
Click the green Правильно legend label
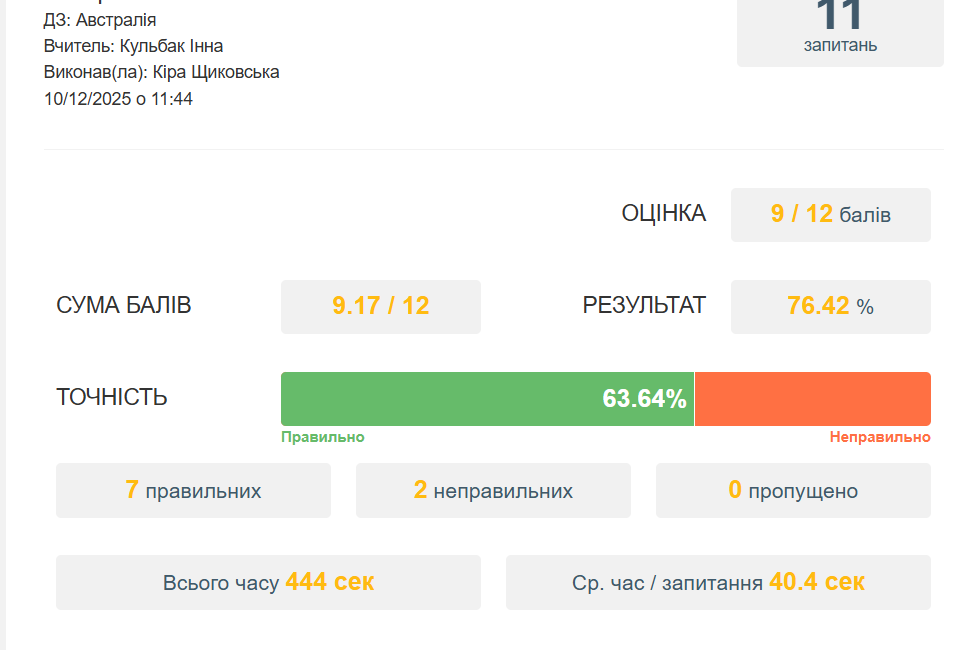click(x=322, y=438)
